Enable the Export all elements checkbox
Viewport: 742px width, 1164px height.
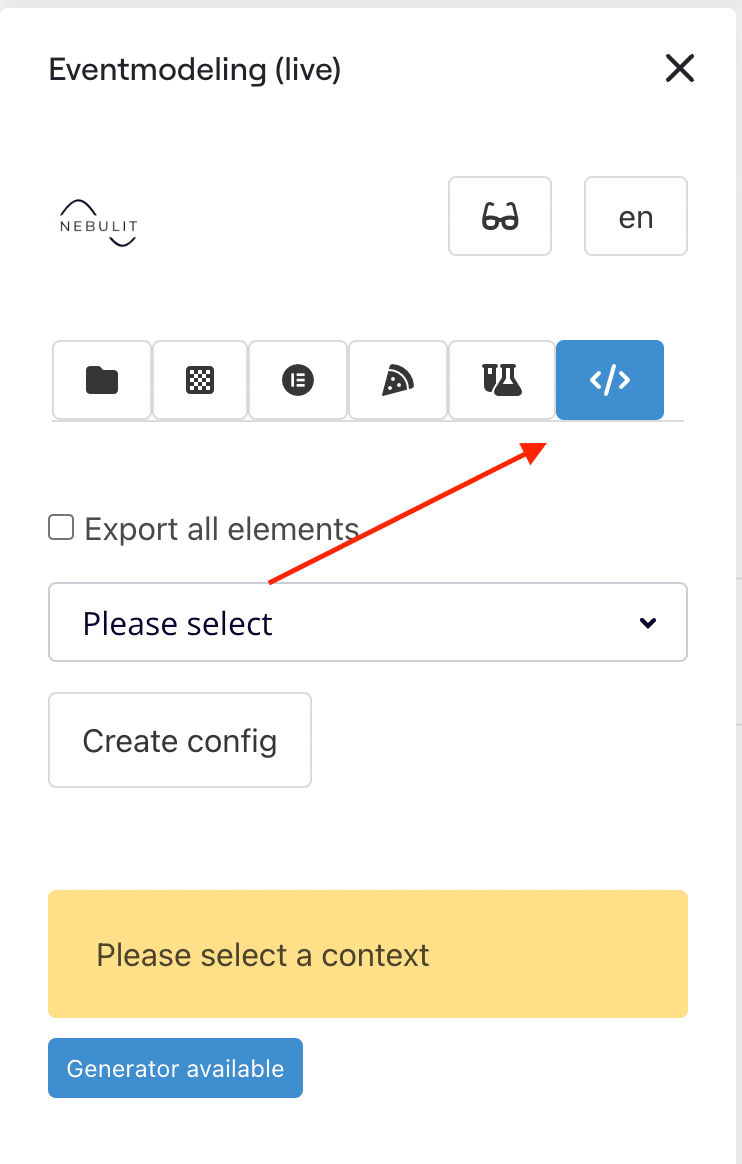60,526
